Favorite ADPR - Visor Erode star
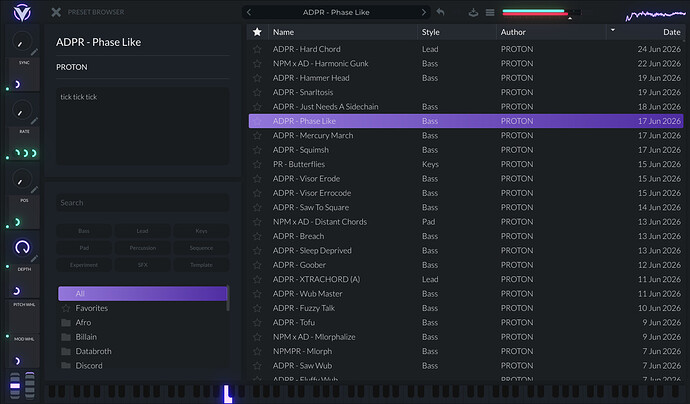The image size is (690, 404). coord(257,179)
